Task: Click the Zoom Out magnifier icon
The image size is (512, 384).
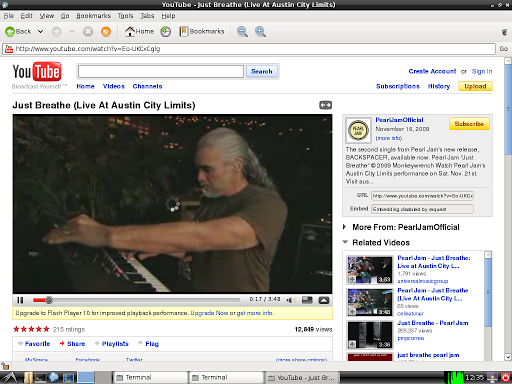Action: click(x=242, y=32)
